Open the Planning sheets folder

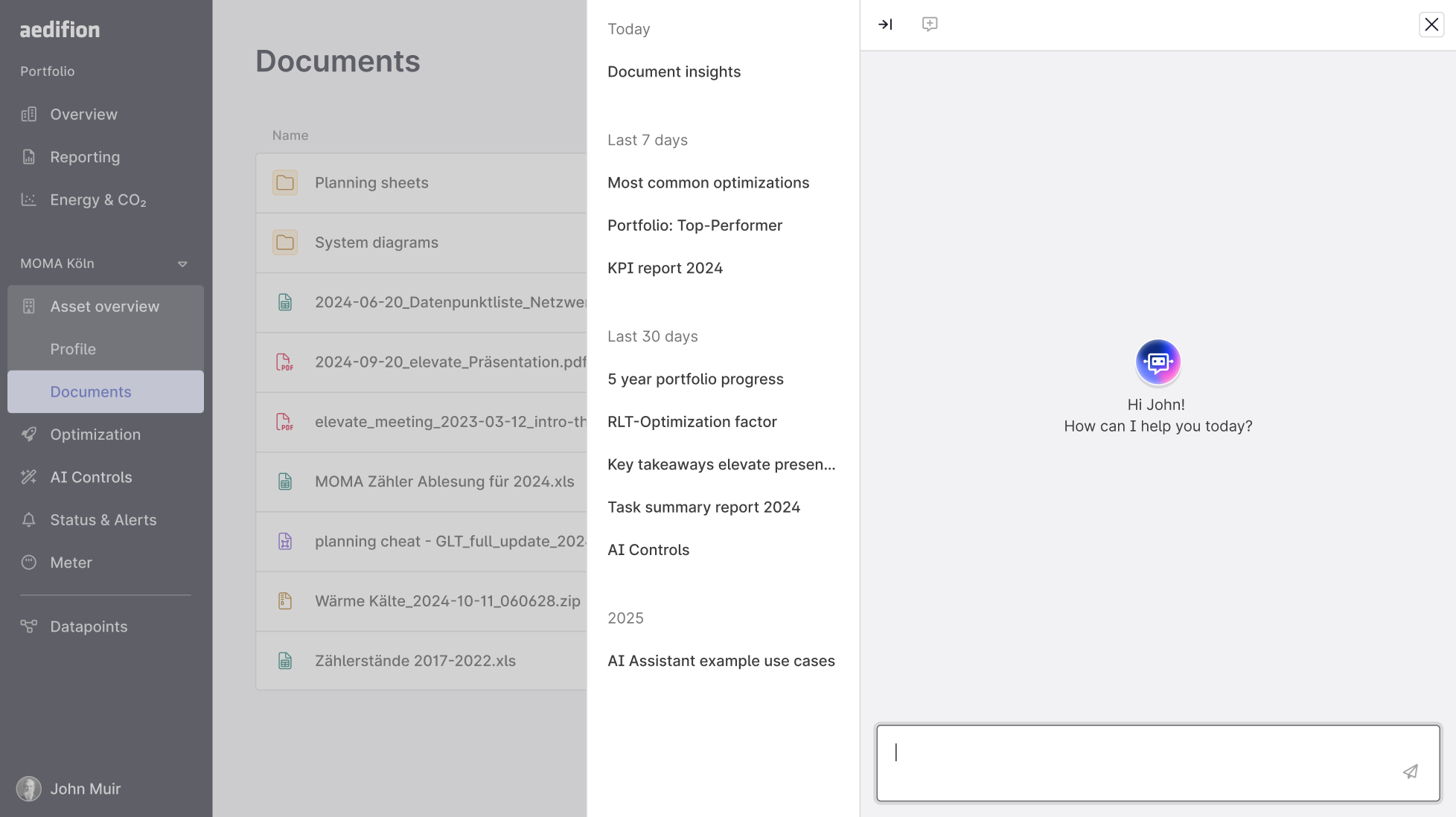pyautogui.click(x=371, y=183)
